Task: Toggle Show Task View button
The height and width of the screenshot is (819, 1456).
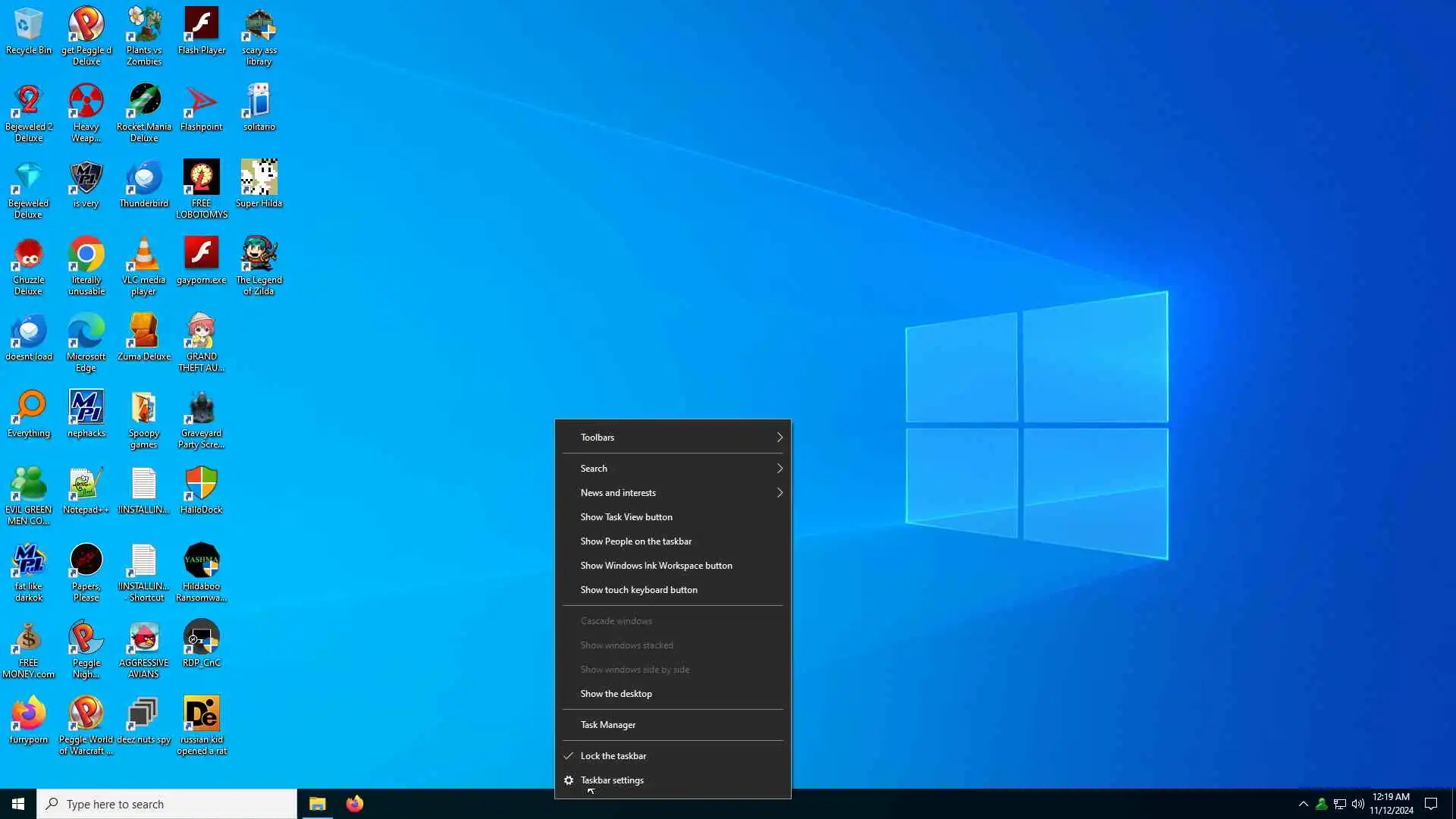Action: point(626,517)
